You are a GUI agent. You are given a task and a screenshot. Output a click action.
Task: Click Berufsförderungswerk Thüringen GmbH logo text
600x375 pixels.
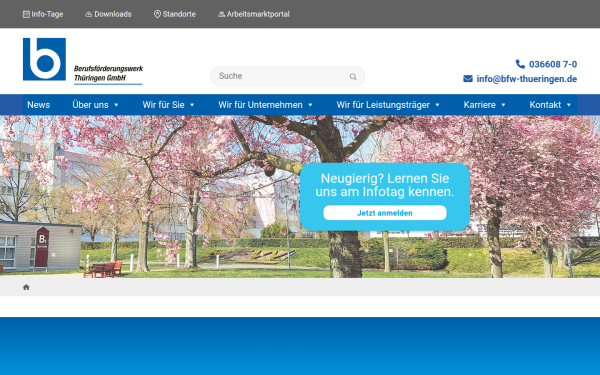pos(108,73)
